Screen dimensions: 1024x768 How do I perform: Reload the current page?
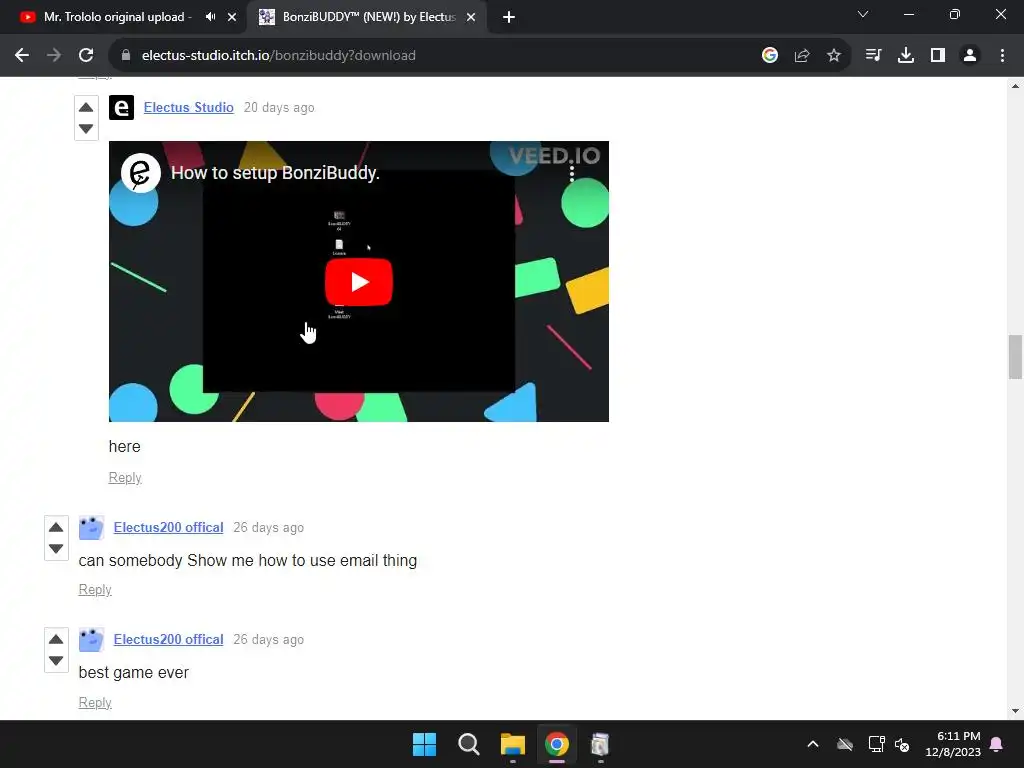pyautogui.click(x=86, y=56)
